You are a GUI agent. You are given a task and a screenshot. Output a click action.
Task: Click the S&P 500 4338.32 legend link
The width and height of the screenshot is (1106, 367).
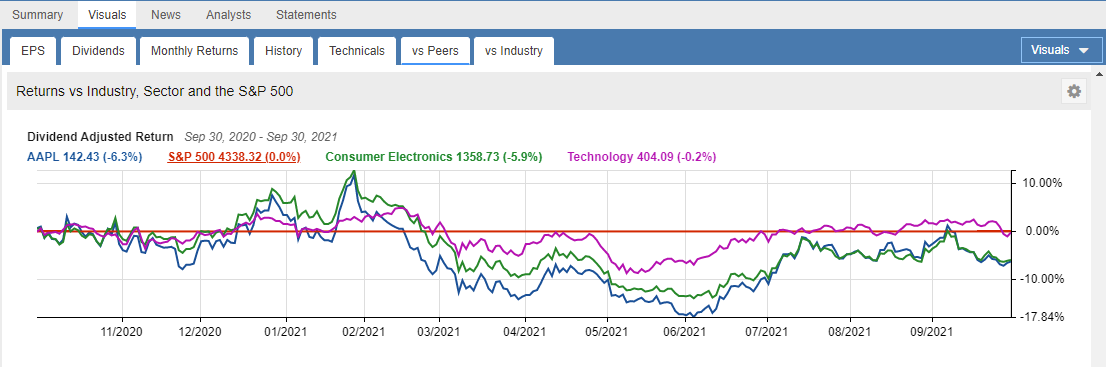click(234, 157)
